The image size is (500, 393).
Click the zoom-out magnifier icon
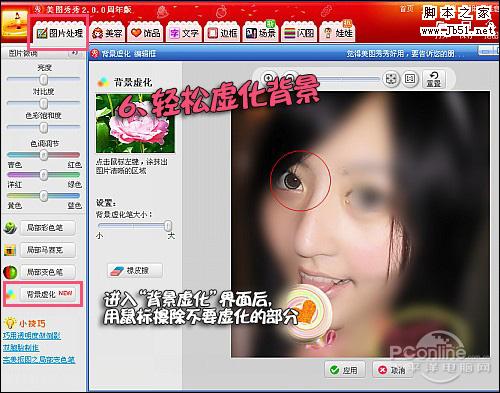point(291,78)
